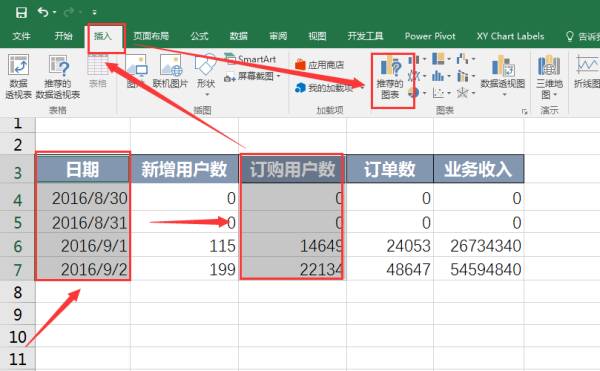
Task: Click cell containing 54594840
Action: (479, 269)
